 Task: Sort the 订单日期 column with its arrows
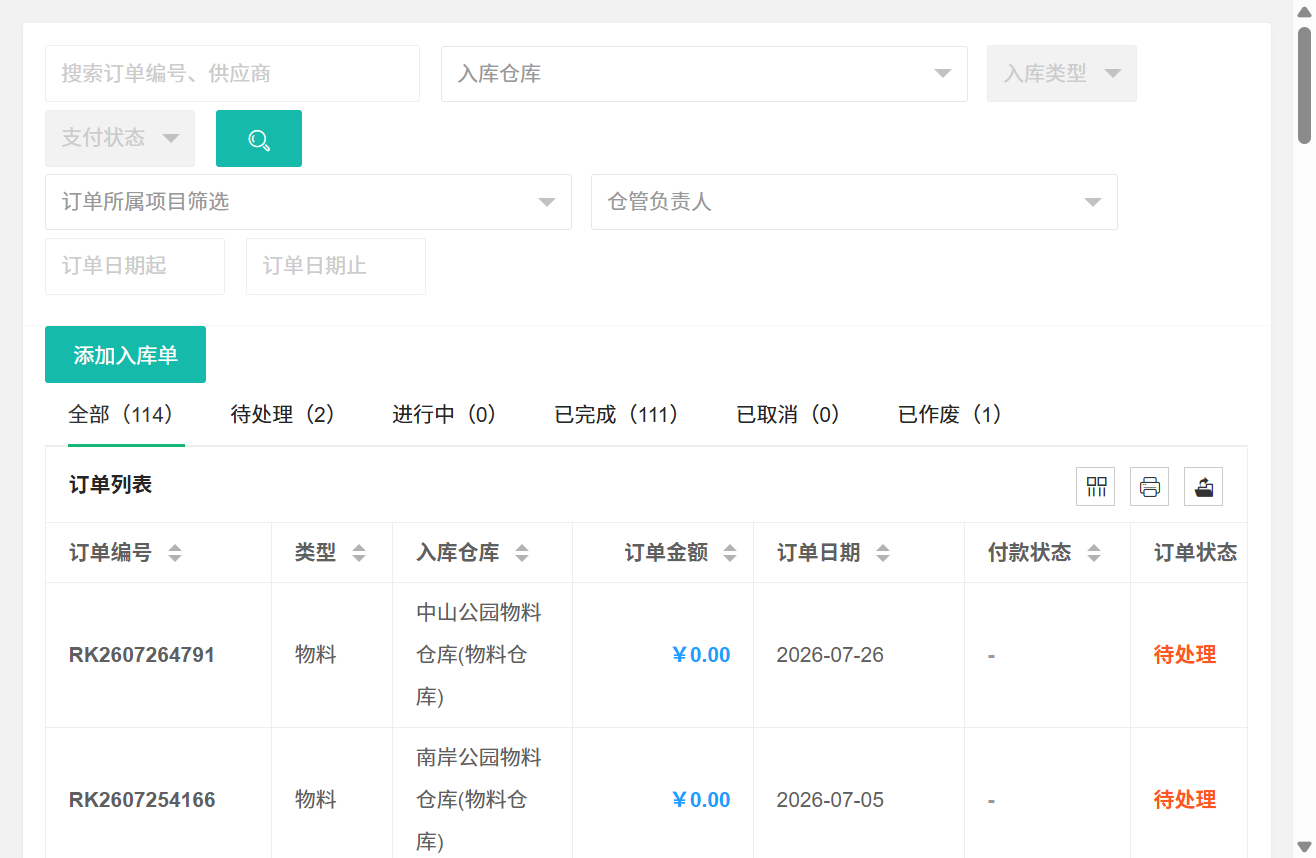(882, 553)
